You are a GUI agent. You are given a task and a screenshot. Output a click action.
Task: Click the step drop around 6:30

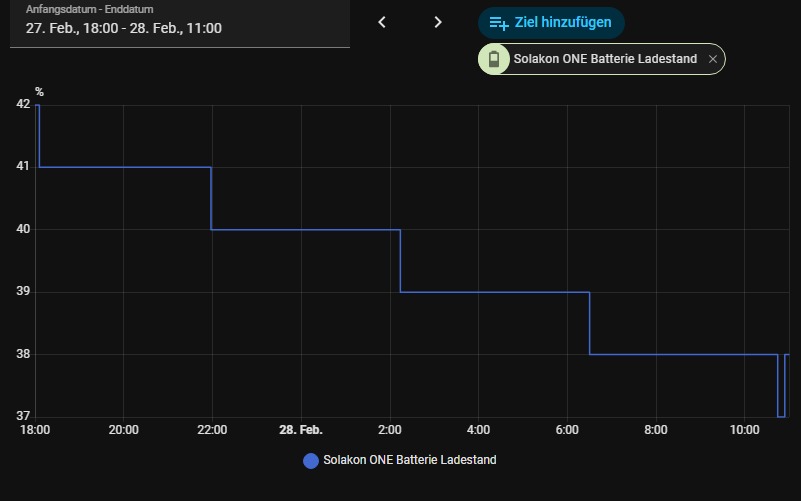pos(590,323)
